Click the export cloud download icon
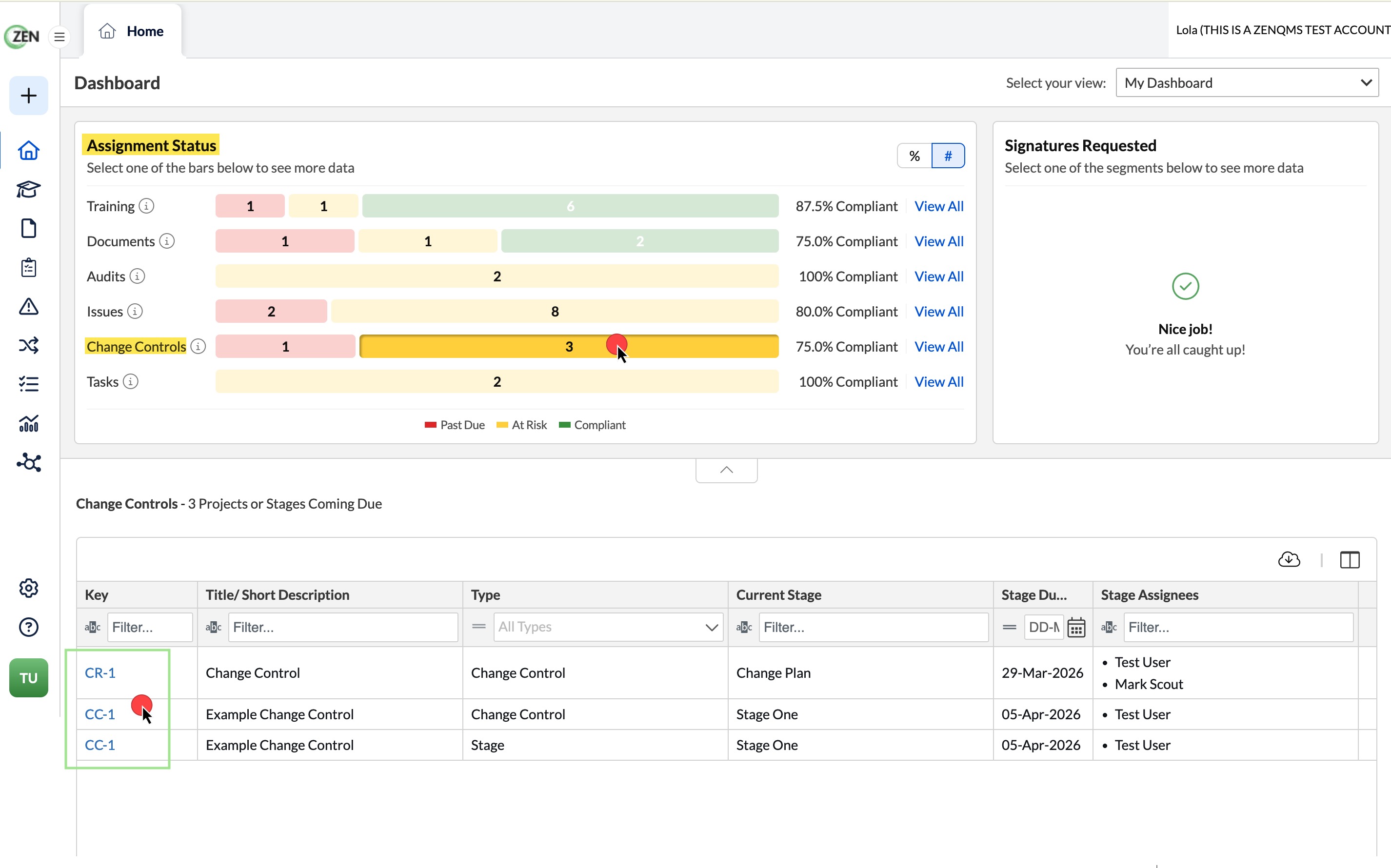 tap(1289, 559)
